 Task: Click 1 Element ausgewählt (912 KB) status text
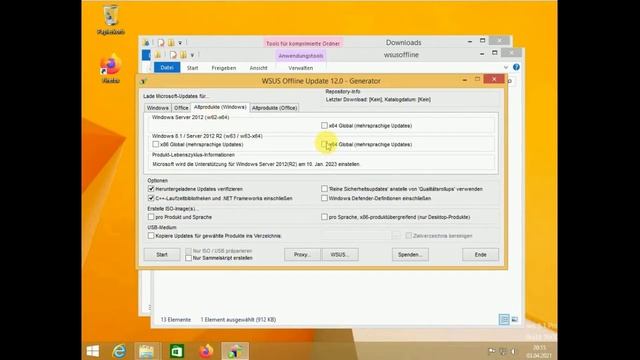click(x=238, y=320)
